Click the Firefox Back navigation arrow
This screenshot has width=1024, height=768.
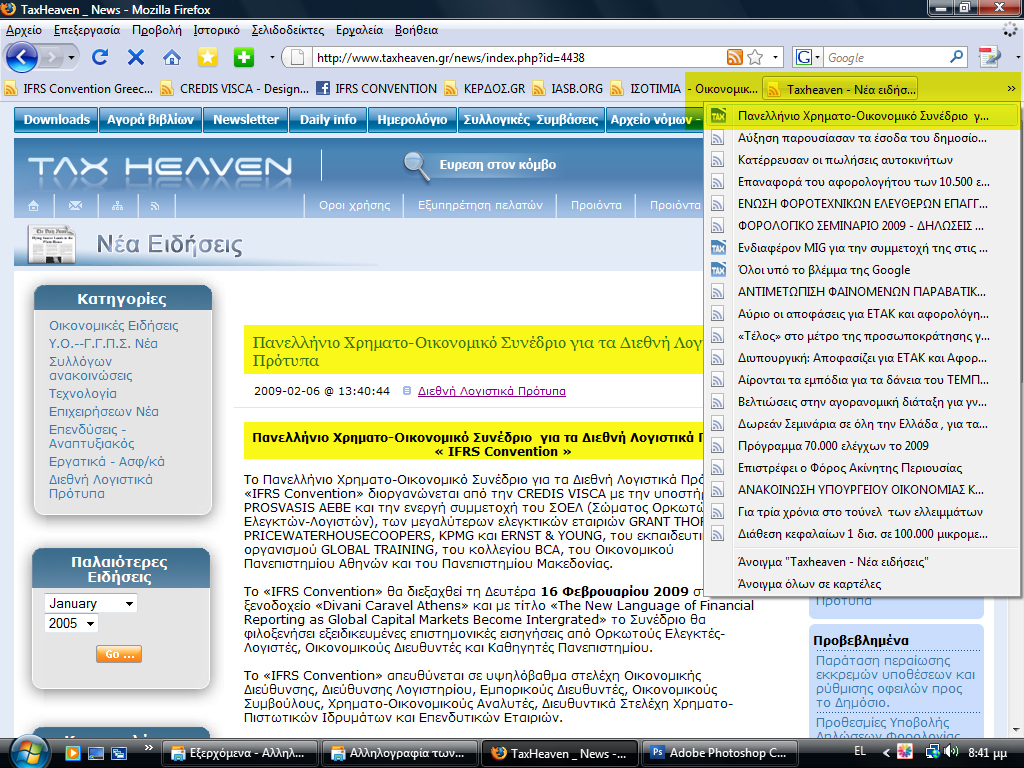click(x=22, y=57)
